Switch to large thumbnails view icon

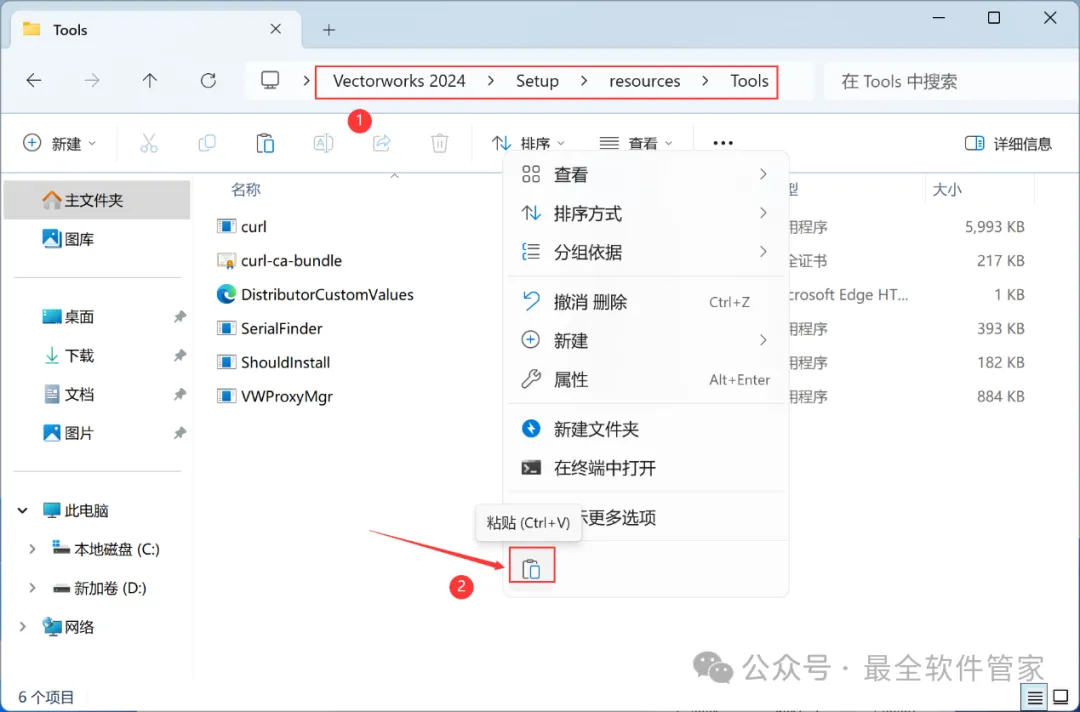point(1061,698)
